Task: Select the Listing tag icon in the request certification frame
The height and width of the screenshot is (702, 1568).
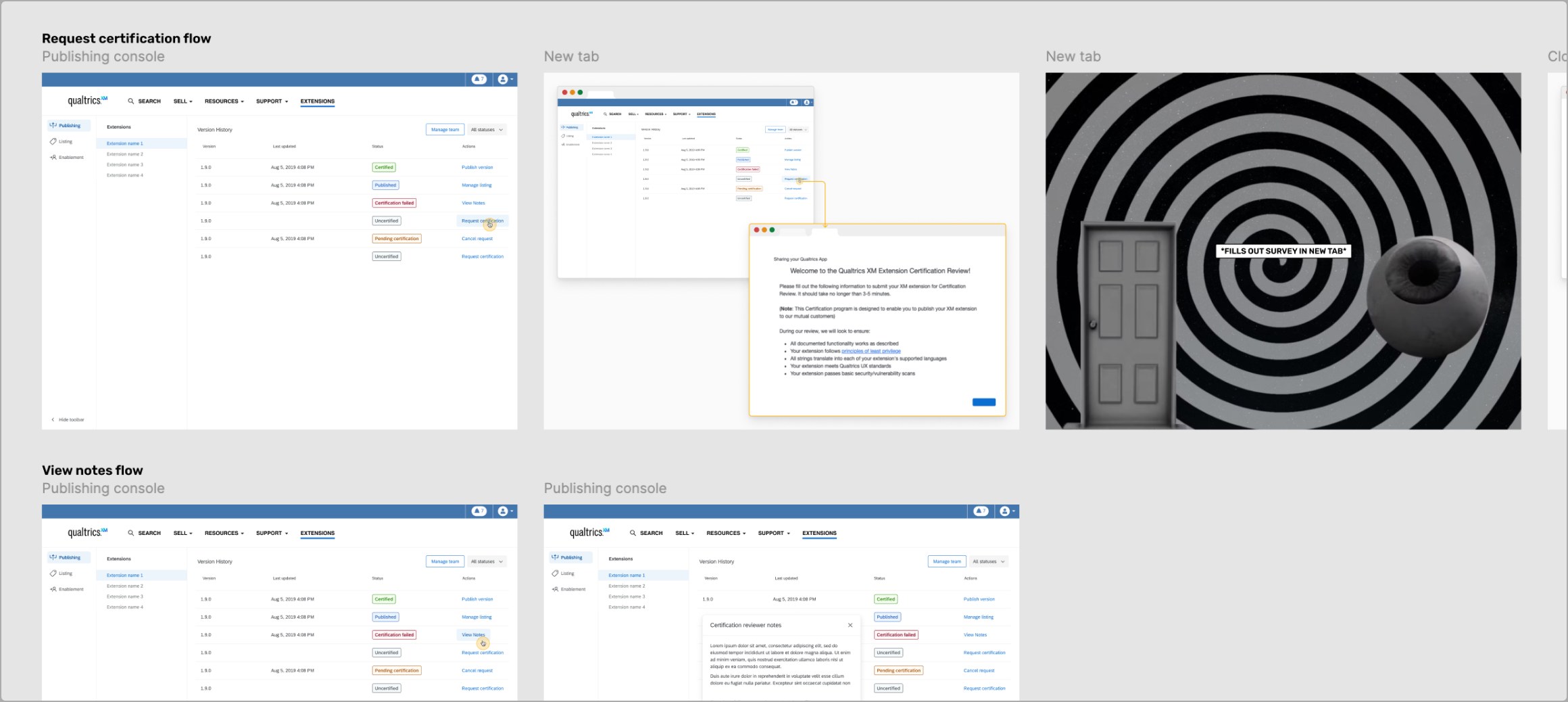Action: [53, 141]
